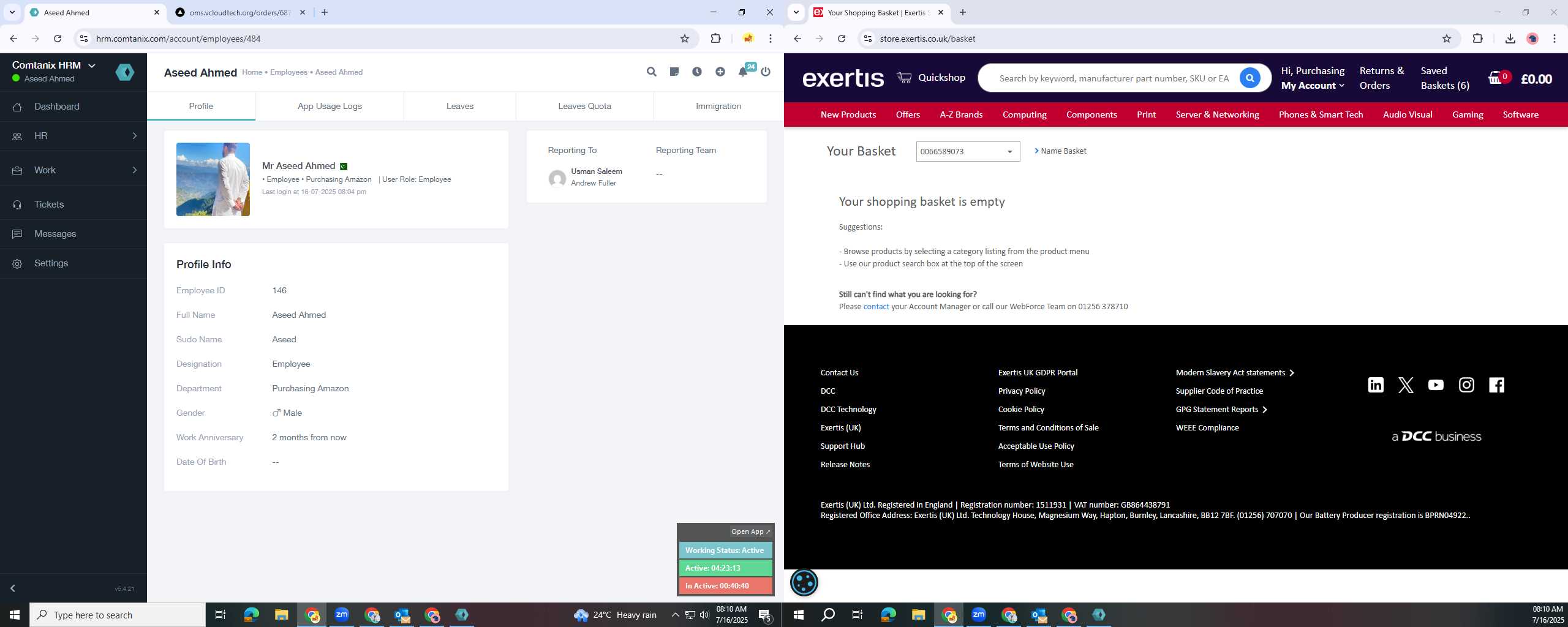Screen dimensions: 1568x627
Task: Click the Name Basket link
Action: coord(1060,151)
